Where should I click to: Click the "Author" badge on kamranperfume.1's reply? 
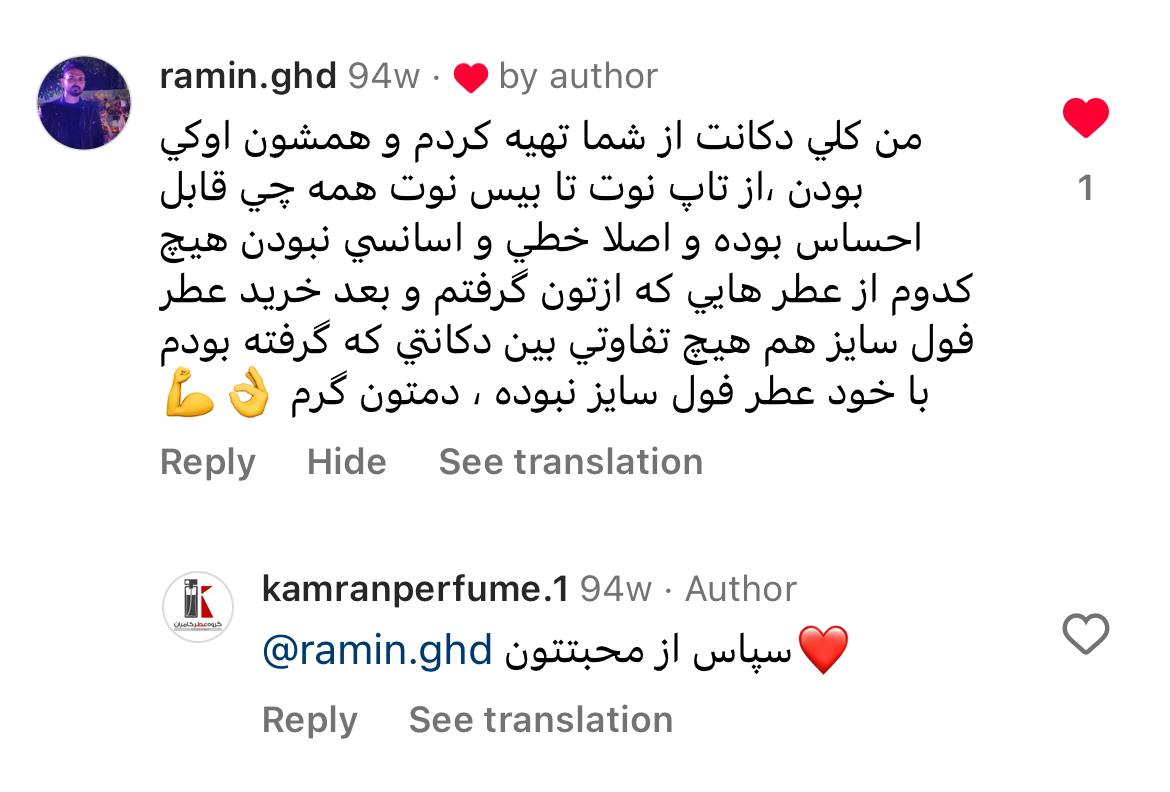(740, 589)
